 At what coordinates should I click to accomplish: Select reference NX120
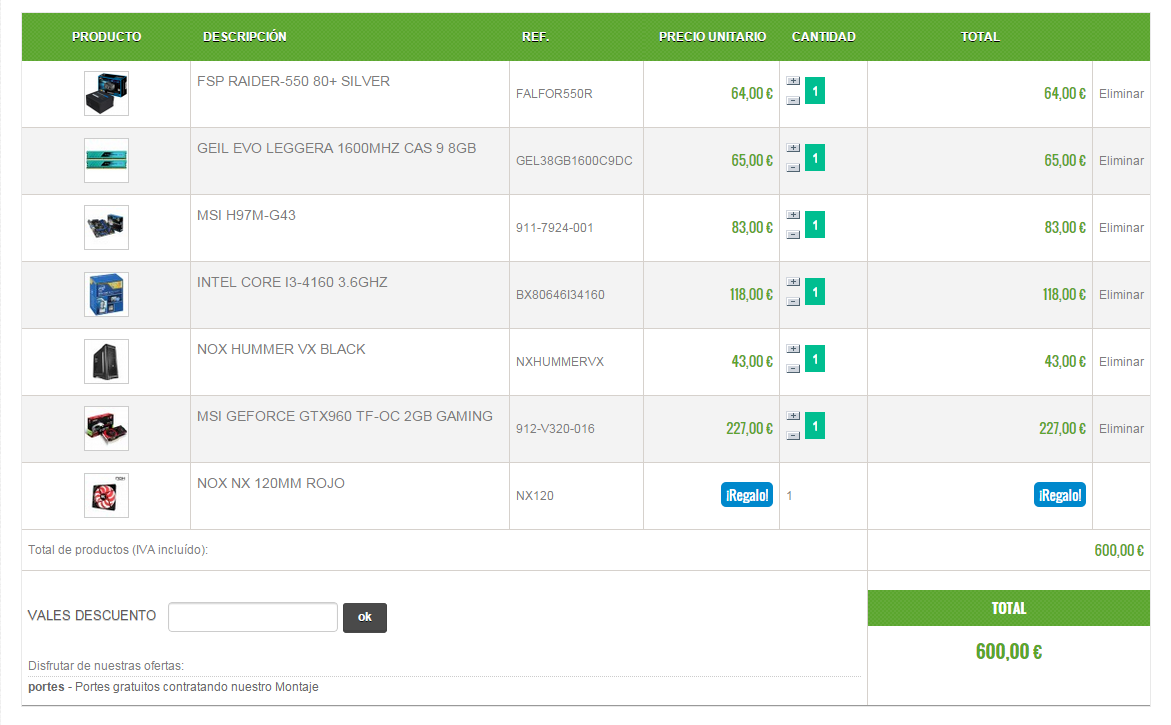pos(535,496)
